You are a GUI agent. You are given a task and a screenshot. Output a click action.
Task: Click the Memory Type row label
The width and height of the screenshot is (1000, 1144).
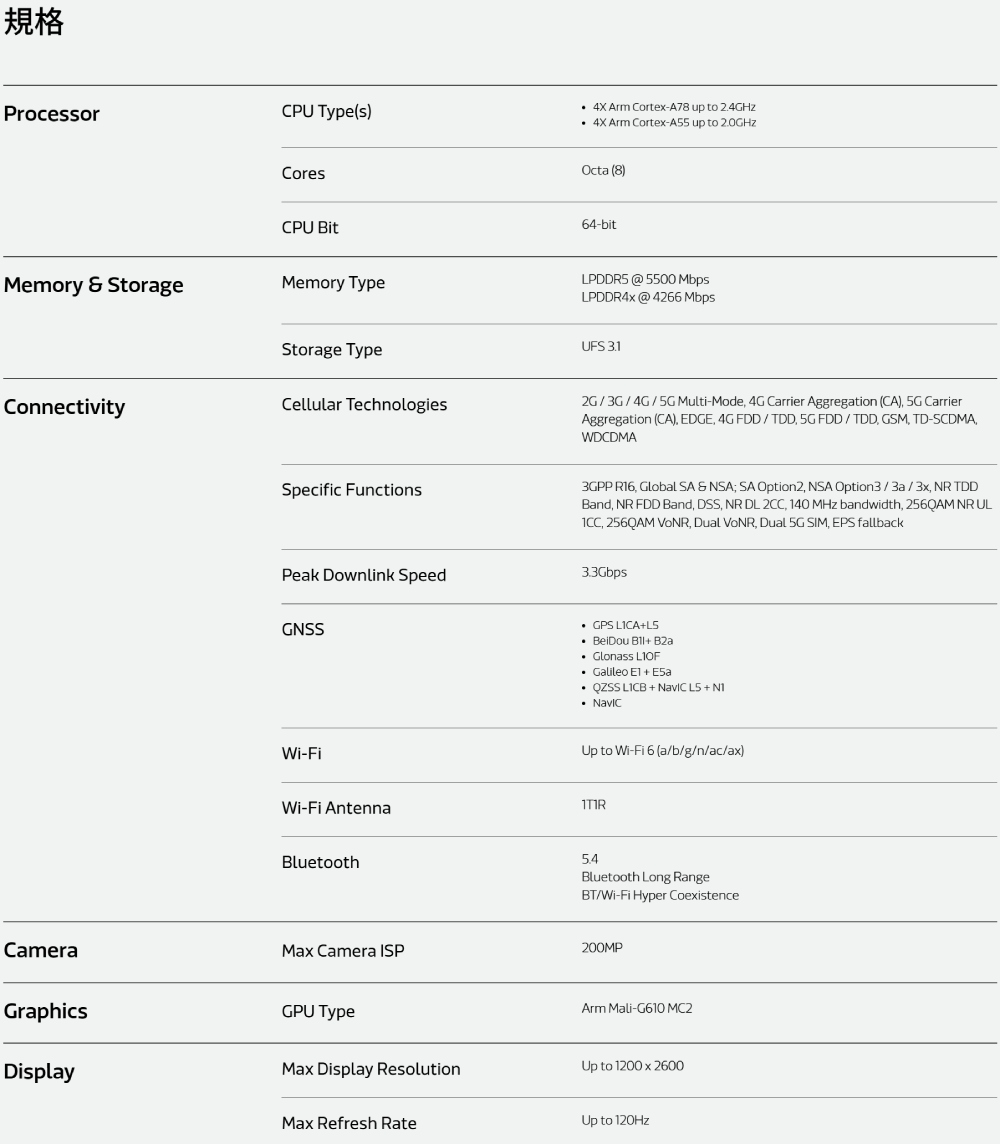333,283
